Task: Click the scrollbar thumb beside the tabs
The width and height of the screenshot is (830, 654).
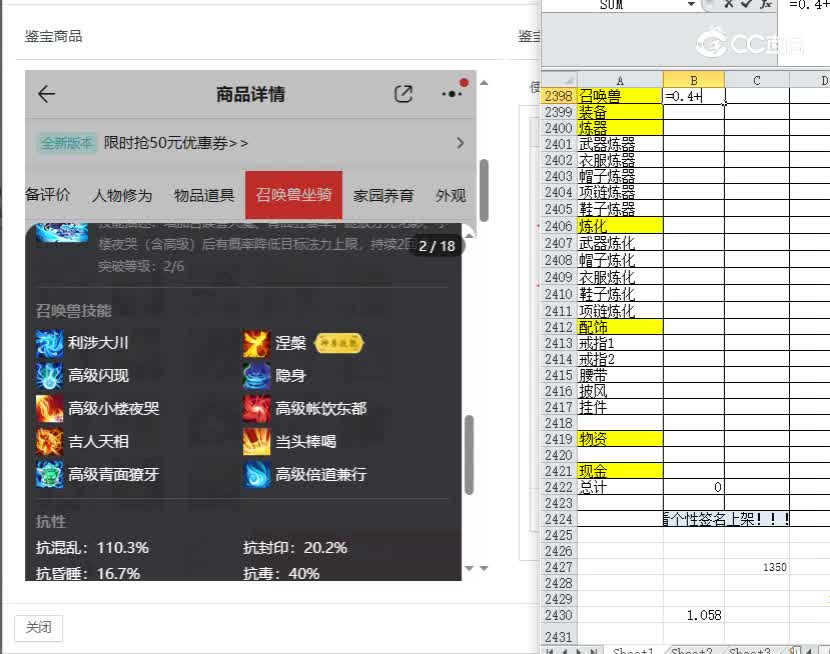Action: 483,190
